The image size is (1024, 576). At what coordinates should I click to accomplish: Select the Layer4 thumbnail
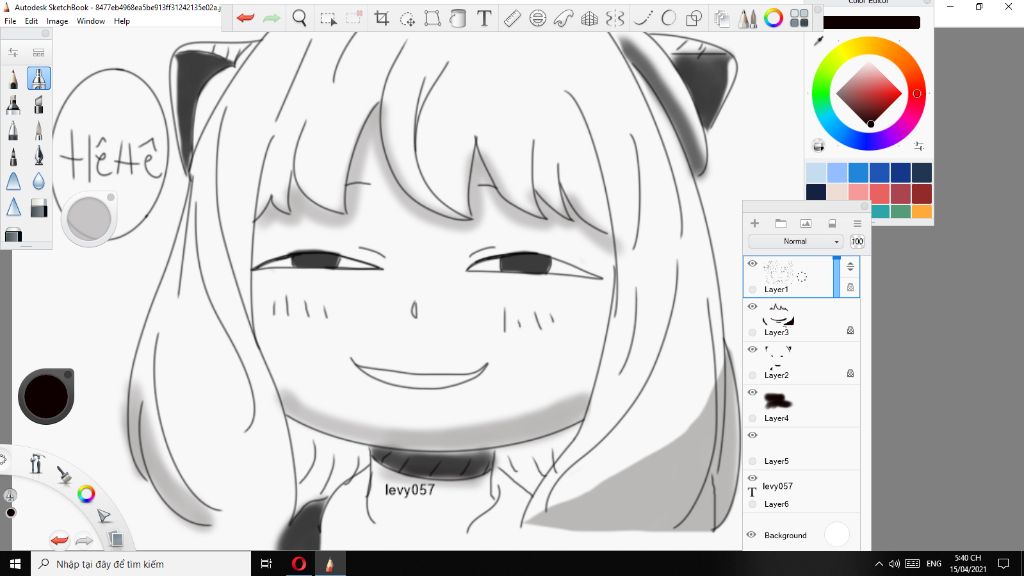coord(777,400)
